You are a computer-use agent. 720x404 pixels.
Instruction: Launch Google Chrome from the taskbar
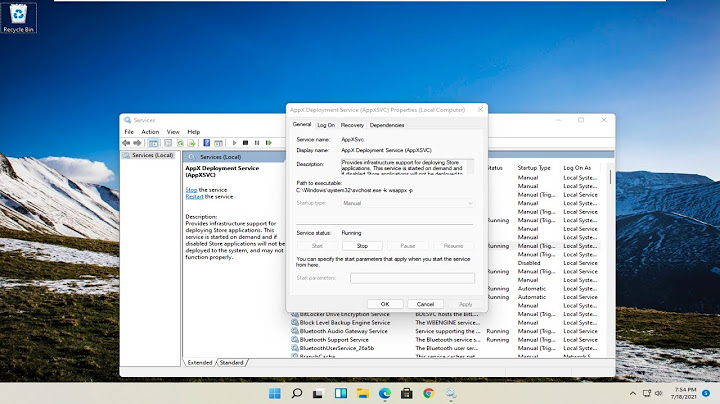[428, 393]
